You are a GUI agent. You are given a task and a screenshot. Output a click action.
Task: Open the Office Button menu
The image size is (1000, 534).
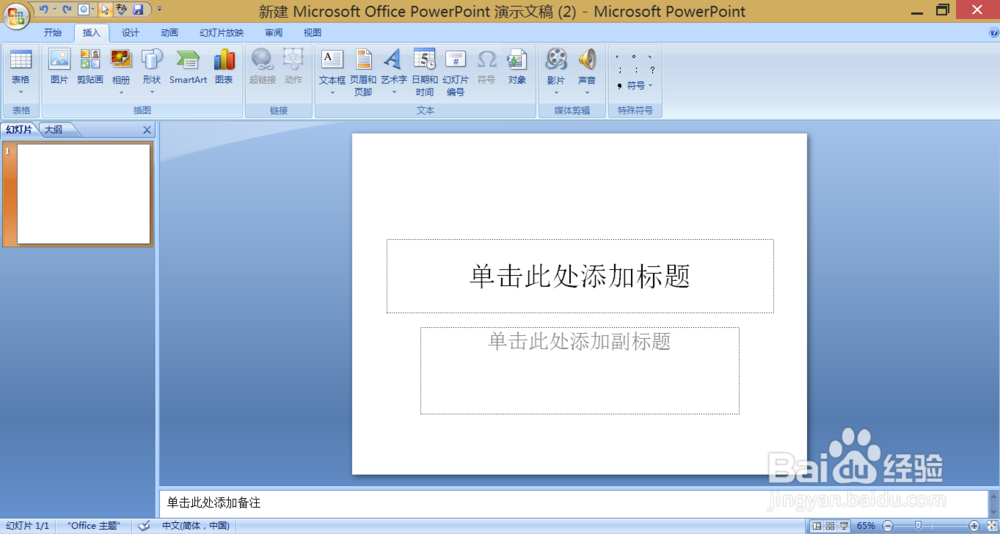(15, 15)
